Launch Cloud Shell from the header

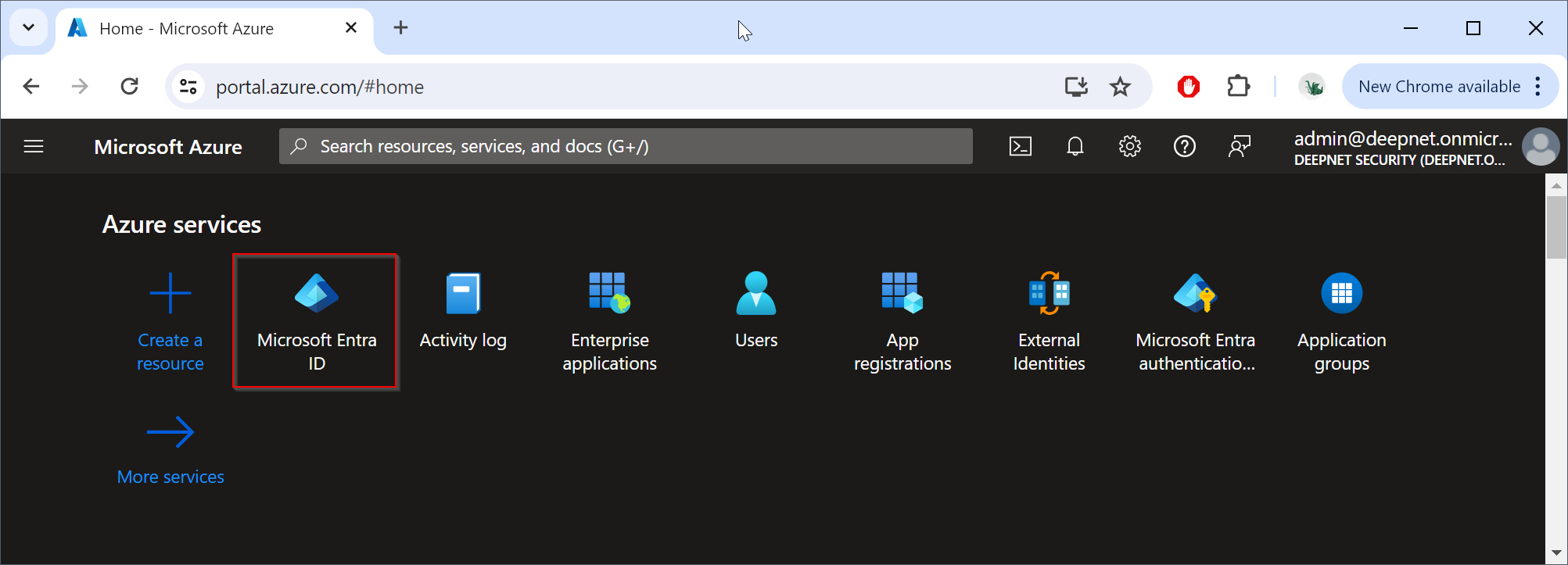click(x=1021, y=146)
